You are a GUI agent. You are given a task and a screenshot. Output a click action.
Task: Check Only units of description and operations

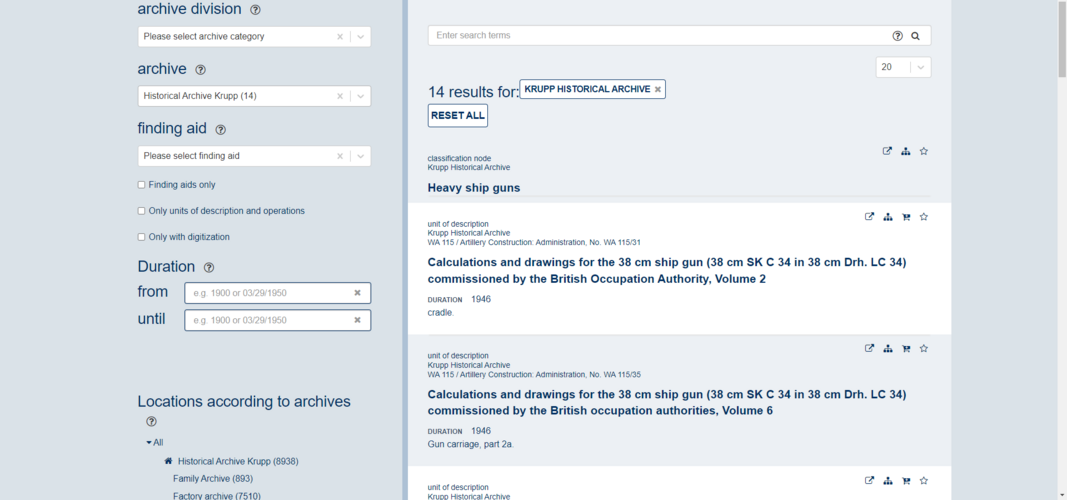[x=142, y=211]
